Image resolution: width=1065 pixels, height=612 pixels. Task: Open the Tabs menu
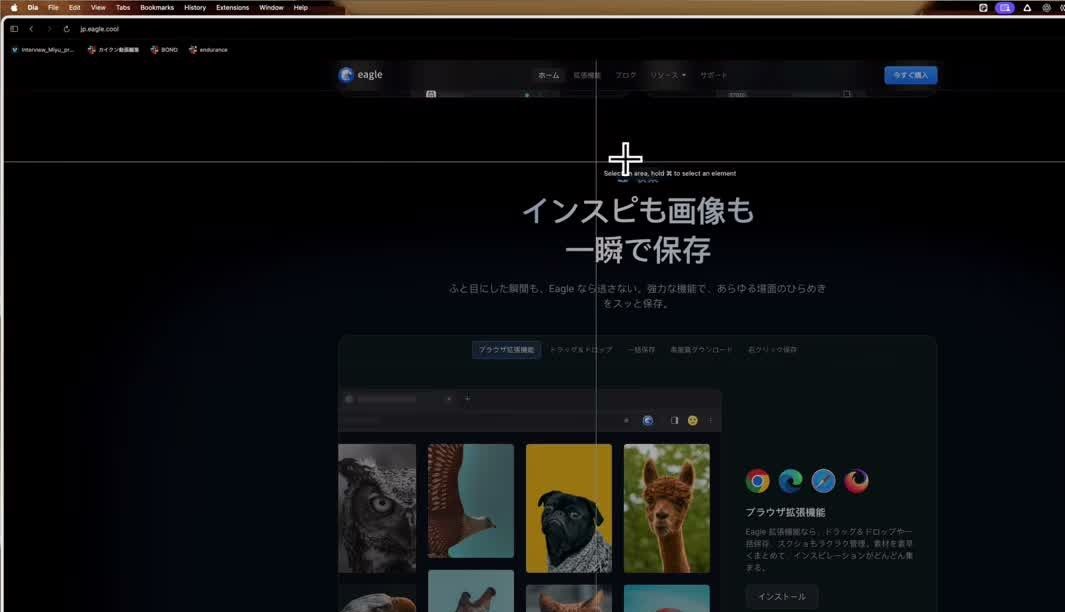[123, 7]
